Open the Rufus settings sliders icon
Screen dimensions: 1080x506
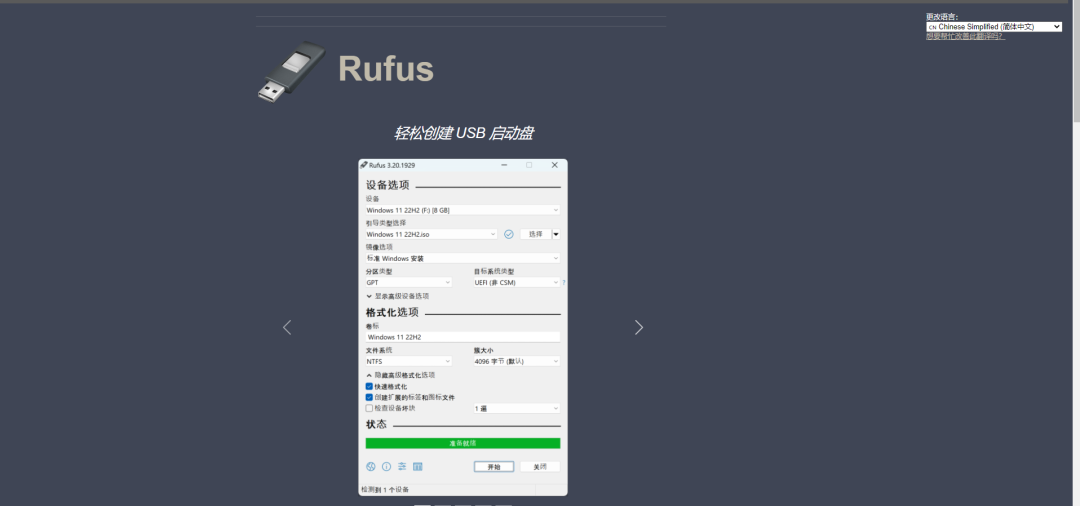[x=402, y=467]
